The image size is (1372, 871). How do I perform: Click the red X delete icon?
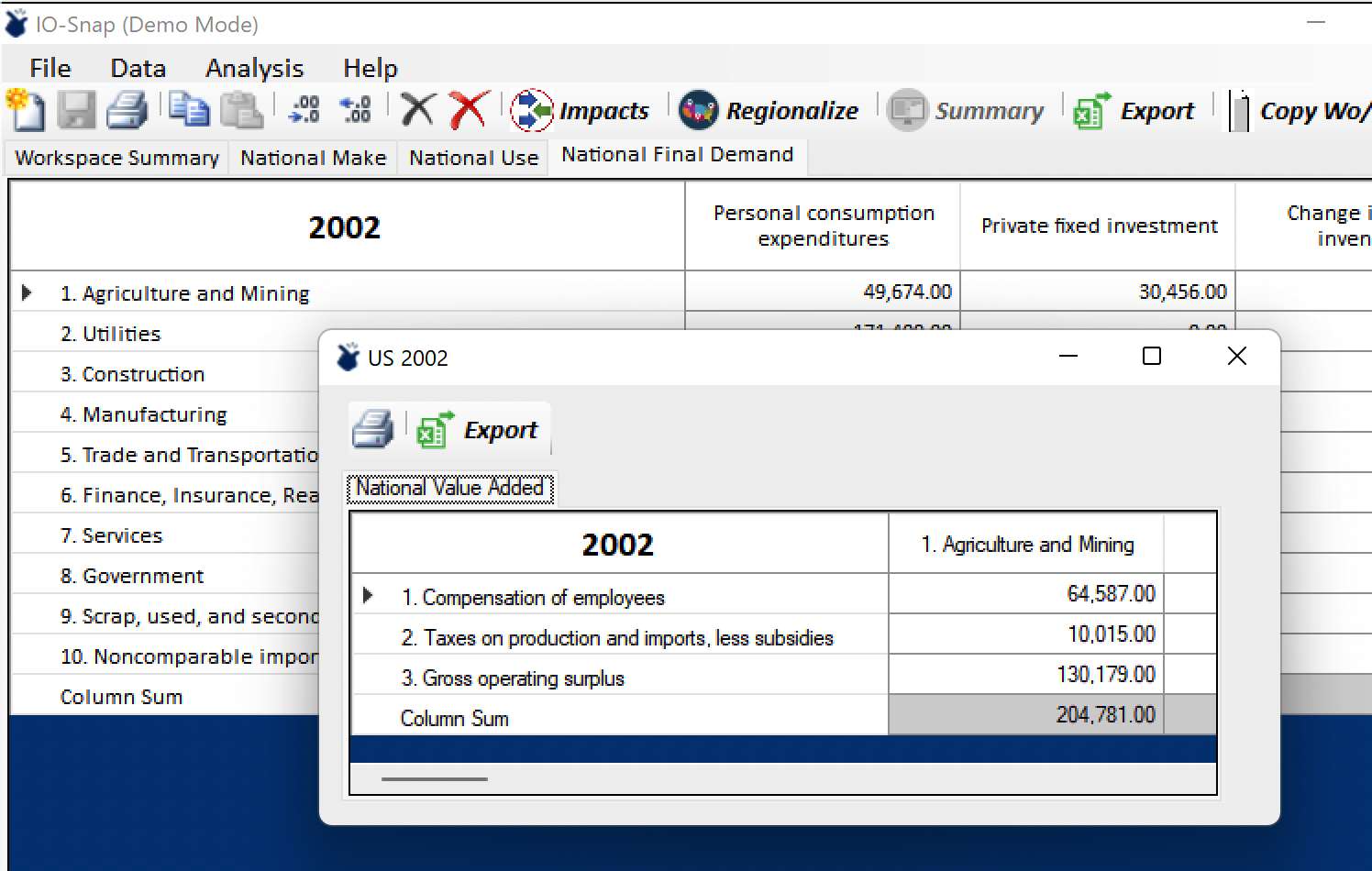[x=470, y=110]
